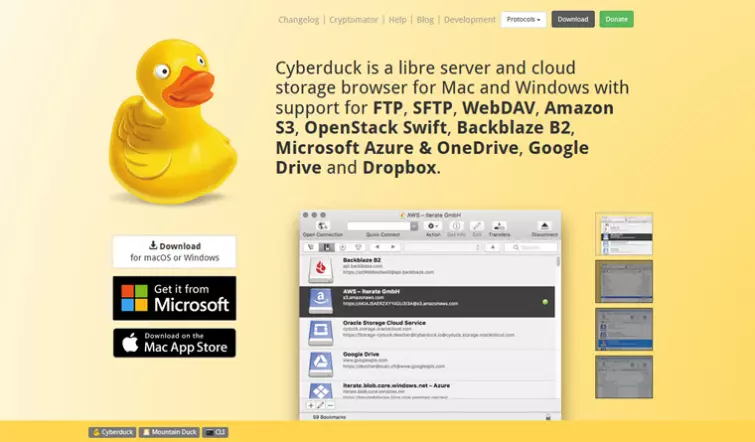Open the Help nav item
This screenshot has height=442, width=755.
click(397, 20)
